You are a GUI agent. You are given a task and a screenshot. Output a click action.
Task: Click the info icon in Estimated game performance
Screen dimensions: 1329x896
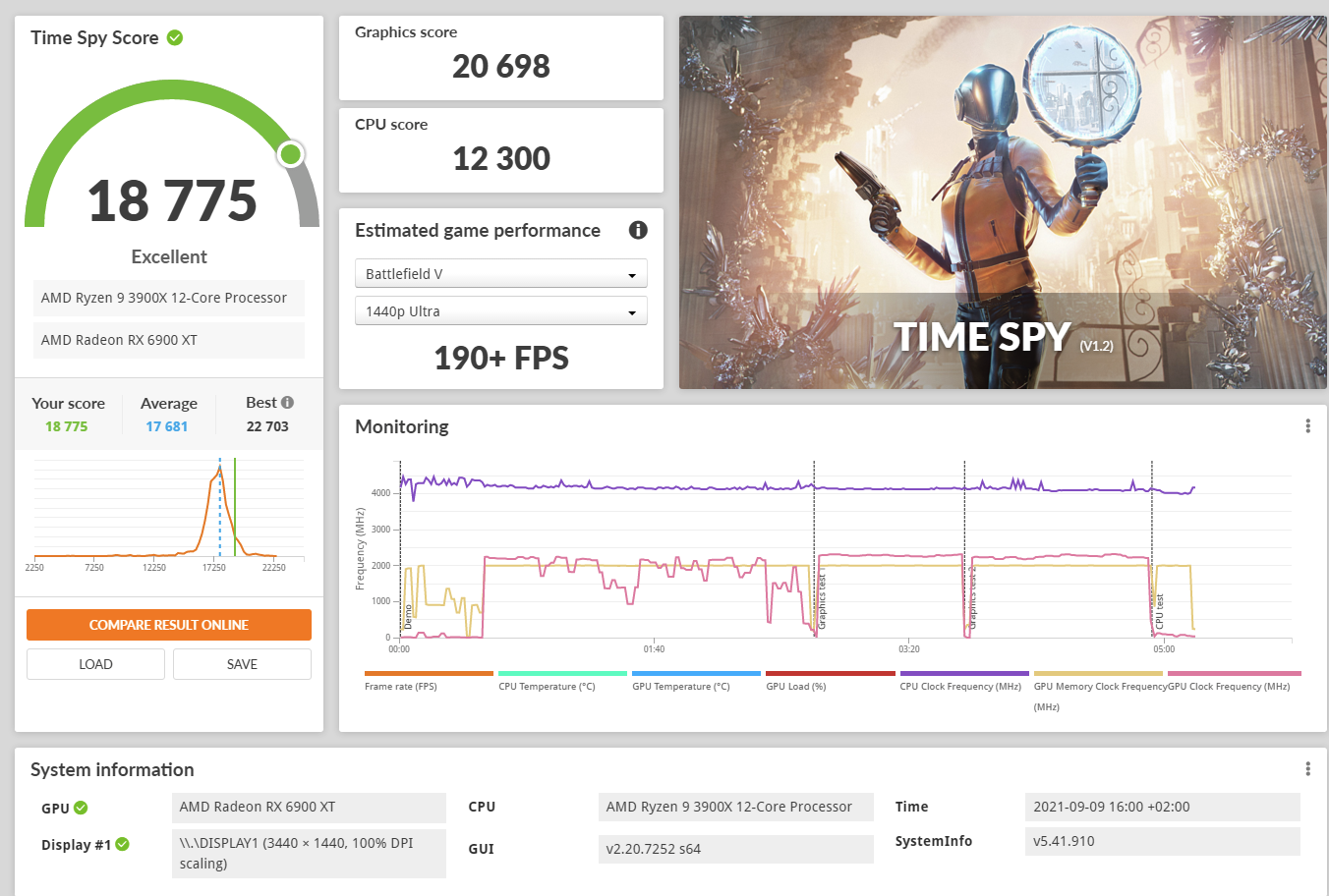point(638,230)
